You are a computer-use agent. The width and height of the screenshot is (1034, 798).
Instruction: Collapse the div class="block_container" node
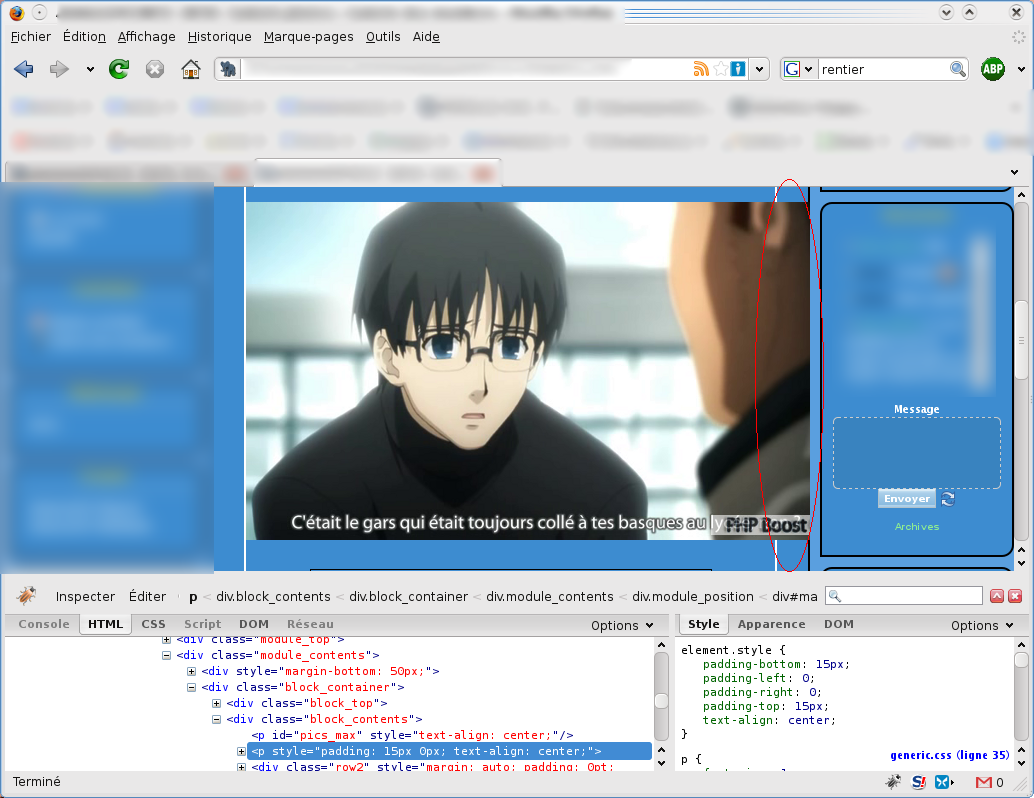click(192, 688)
